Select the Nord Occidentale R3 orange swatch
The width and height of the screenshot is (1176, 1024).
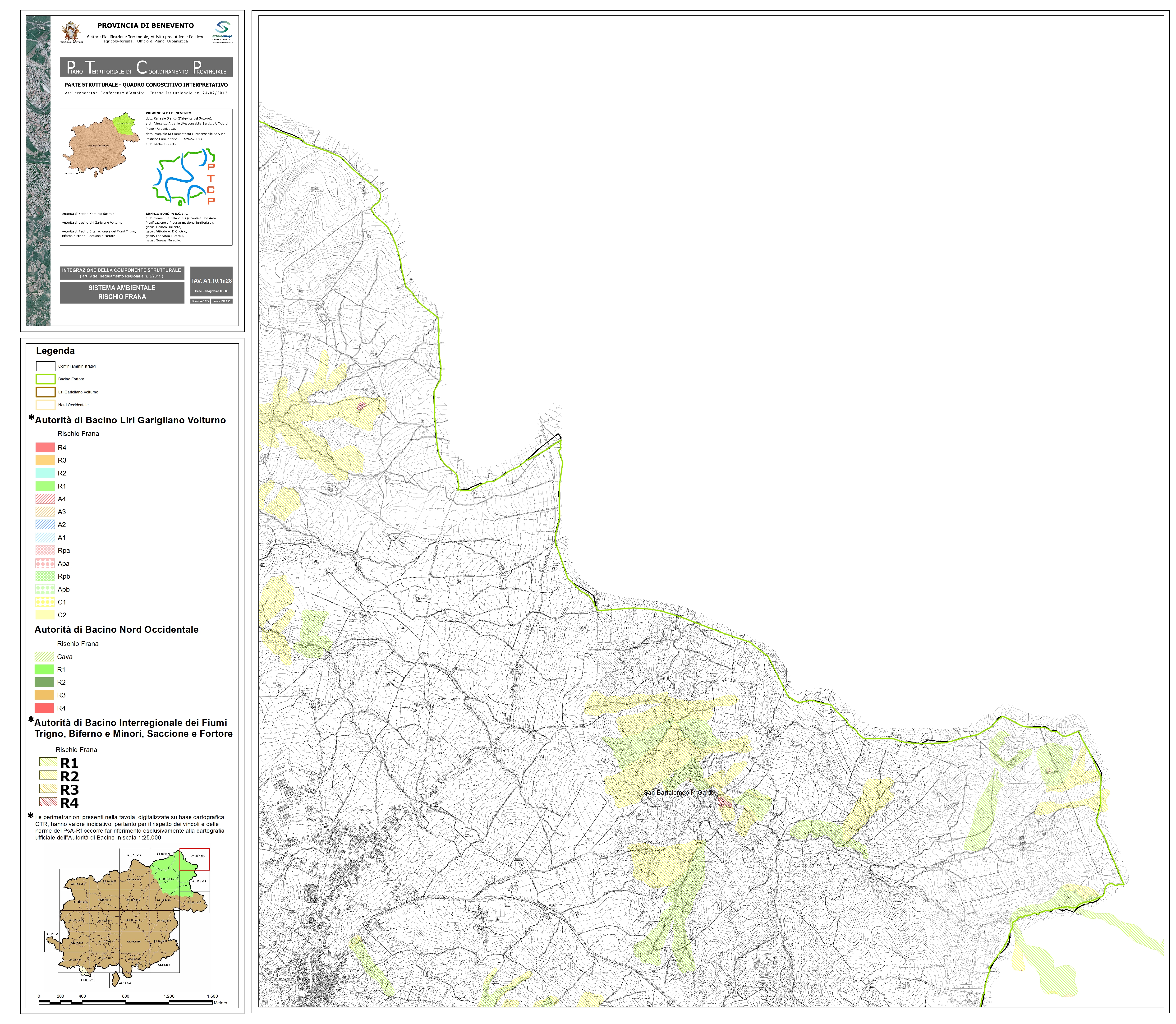[x=45, y=695]
